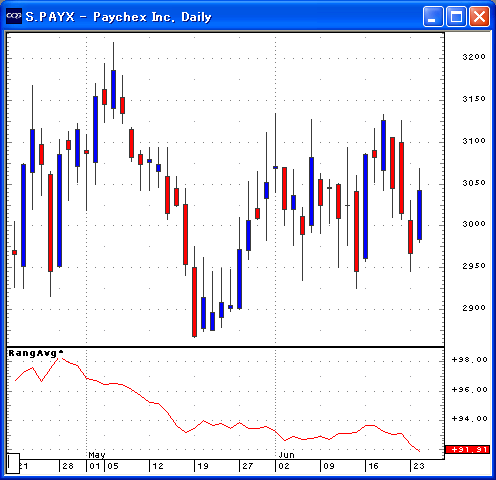Click the 12 date label on time axis
496x480 pixels.
click(158, 466)
